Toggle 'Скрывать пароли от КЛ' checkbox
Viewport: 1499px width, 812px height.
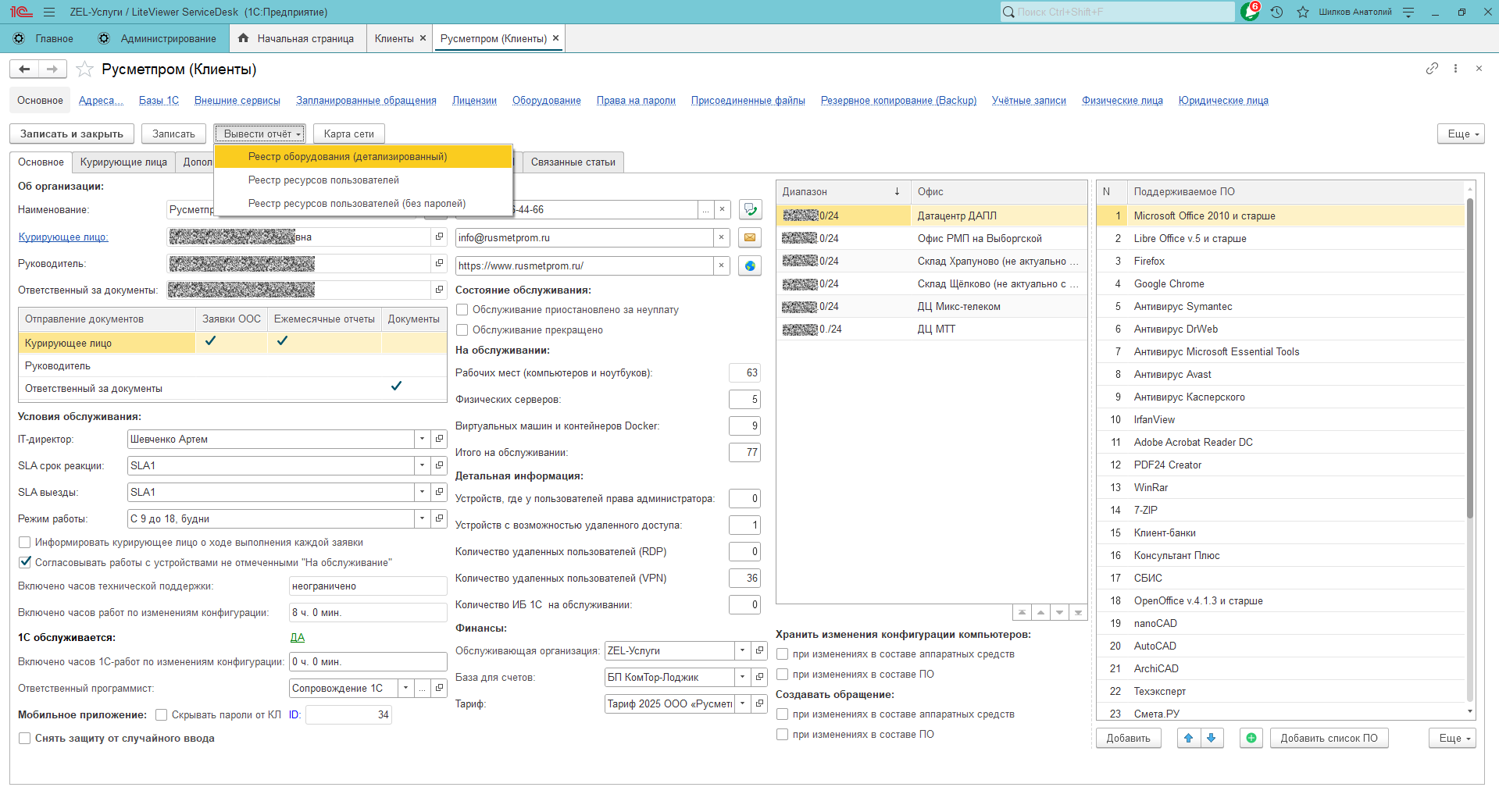(162, 714)
